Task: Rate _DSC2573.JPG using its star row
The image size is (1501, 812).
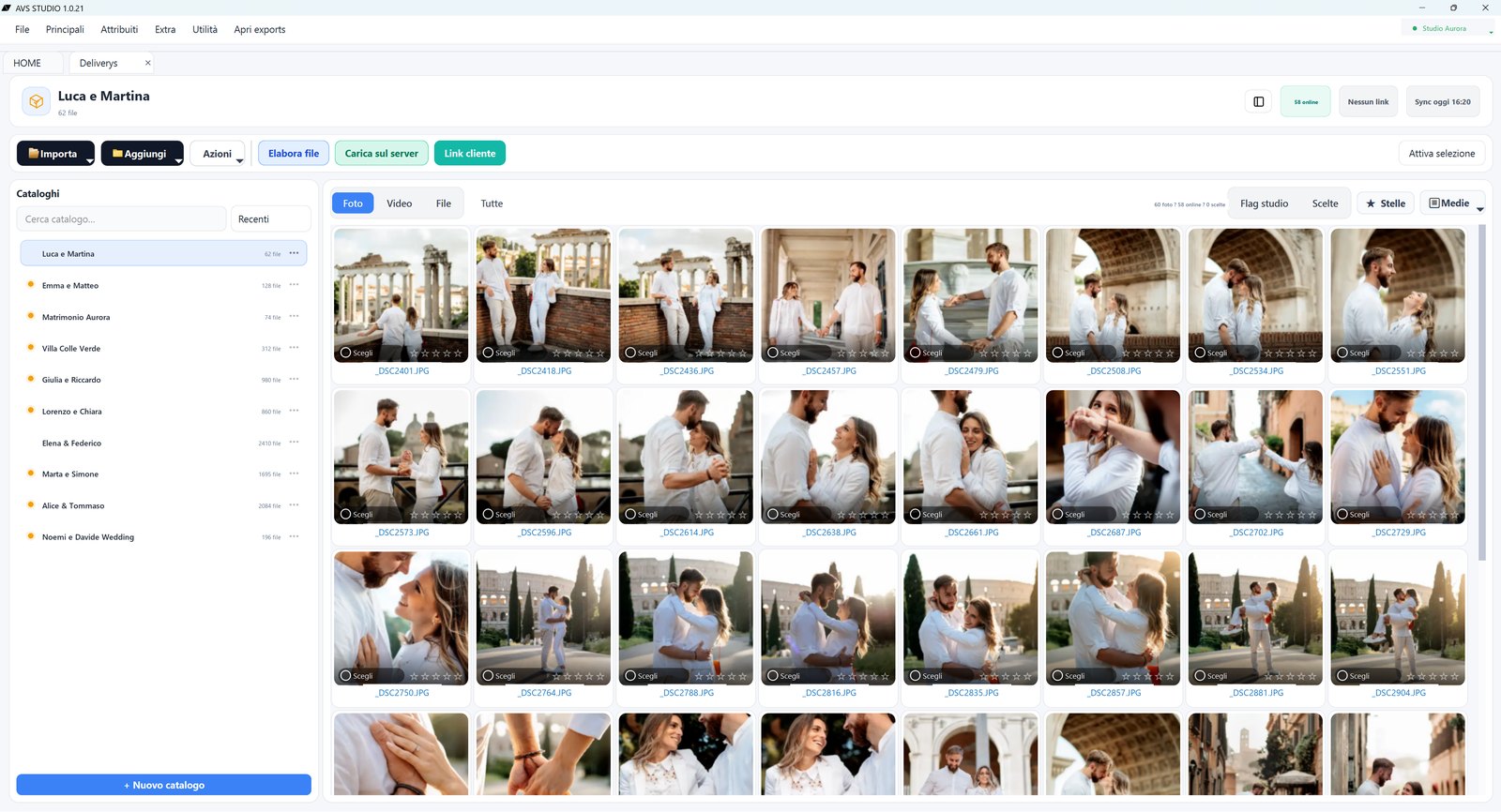Action: 436,515
